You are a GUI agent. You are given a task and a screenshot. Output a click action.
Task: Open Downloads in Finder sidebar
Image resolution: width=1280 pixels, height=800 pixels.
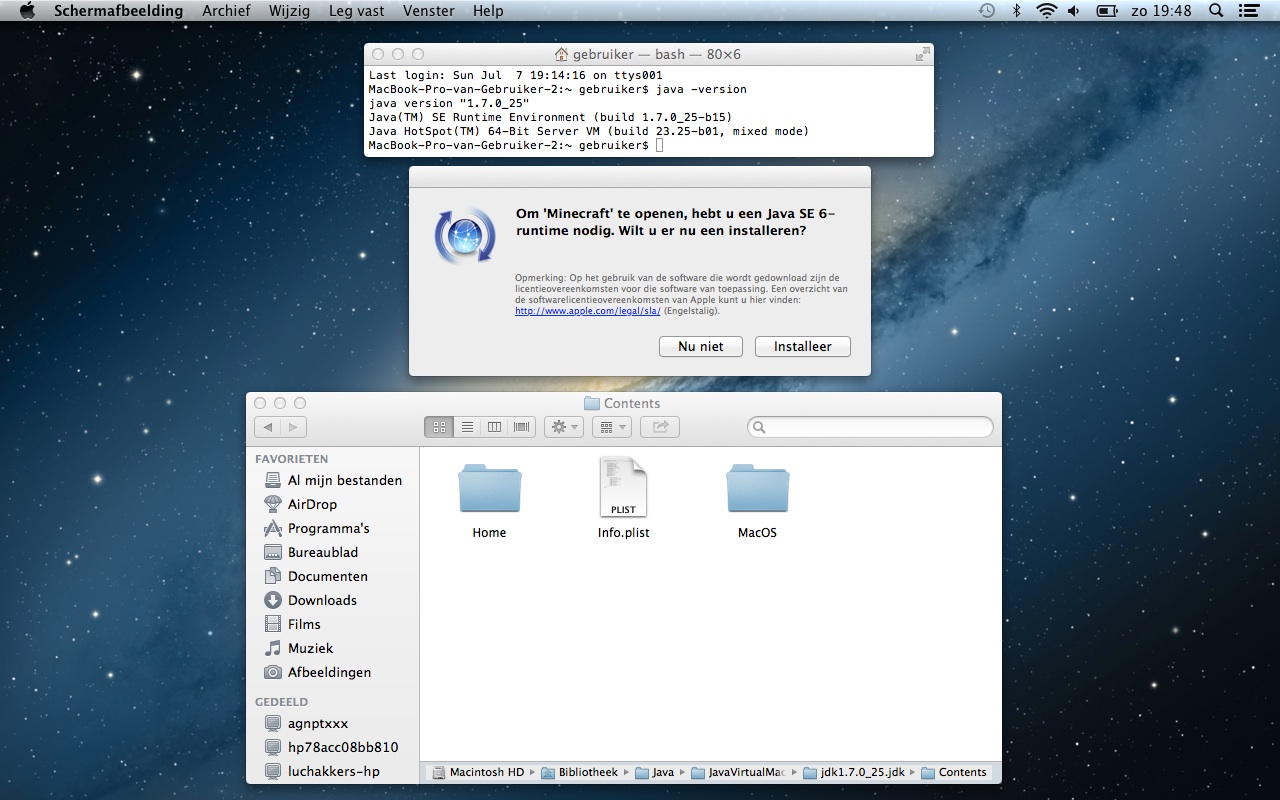[322, 600]
